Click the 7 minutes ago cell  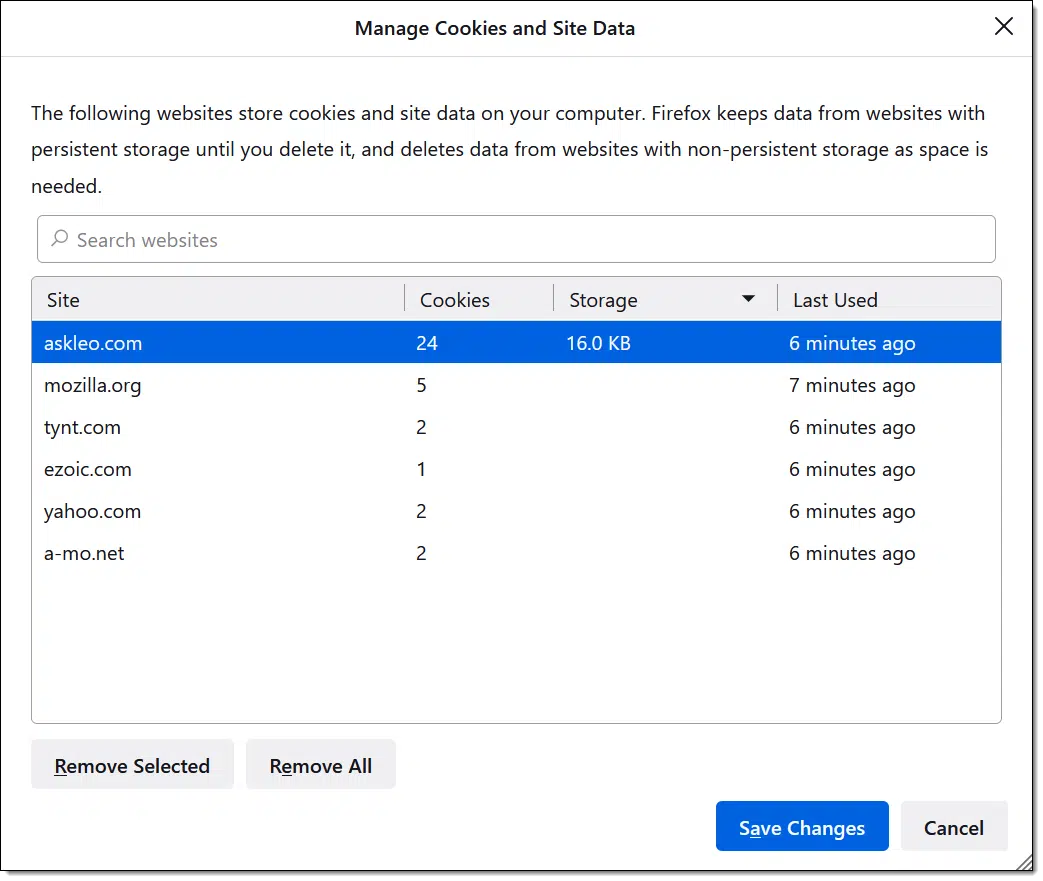pos(852,386)
